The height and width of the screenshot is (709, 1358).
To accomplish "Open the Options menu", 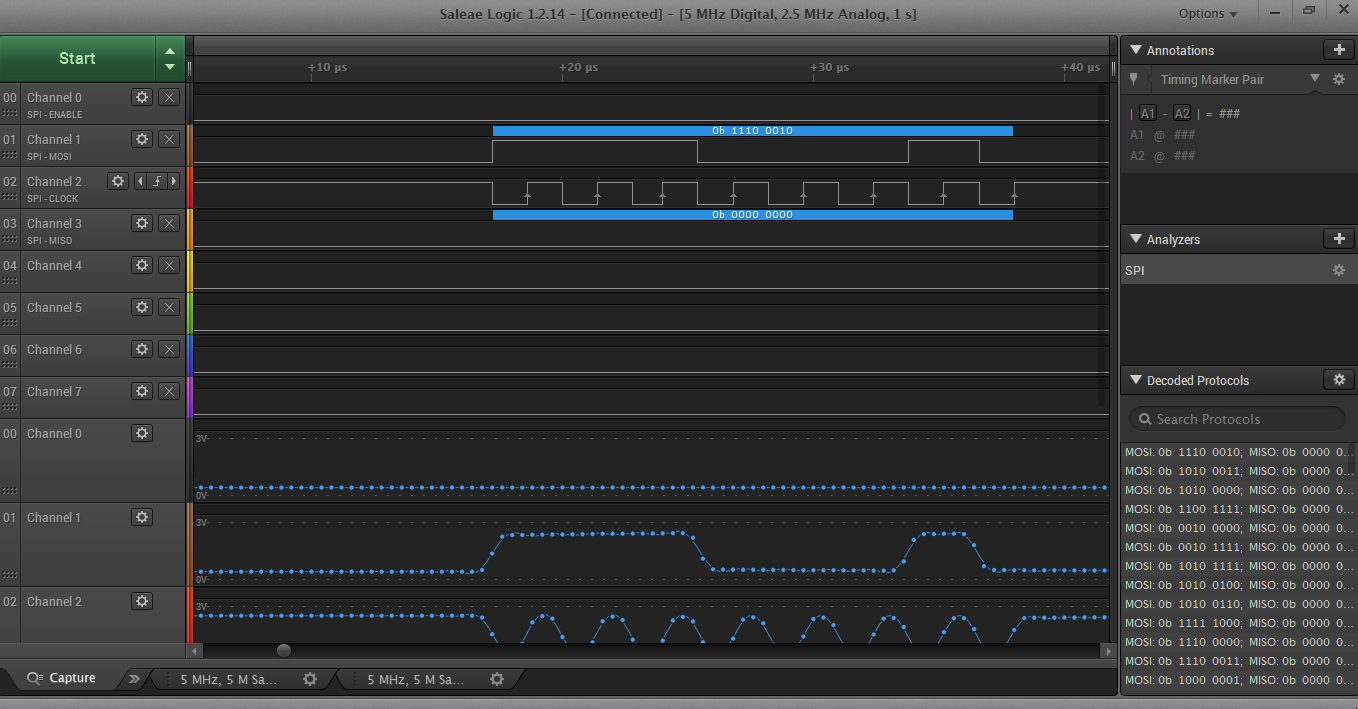I will coord(1208,13).
